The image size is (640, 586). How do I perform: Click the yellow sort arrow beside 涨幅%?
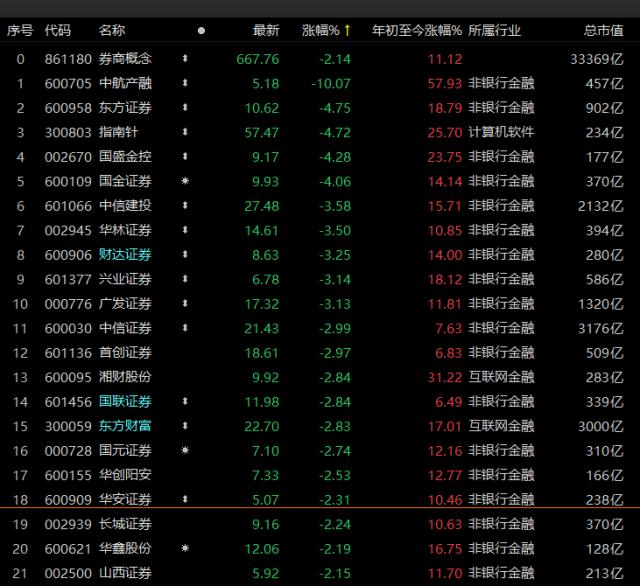[x=347, y=30]
